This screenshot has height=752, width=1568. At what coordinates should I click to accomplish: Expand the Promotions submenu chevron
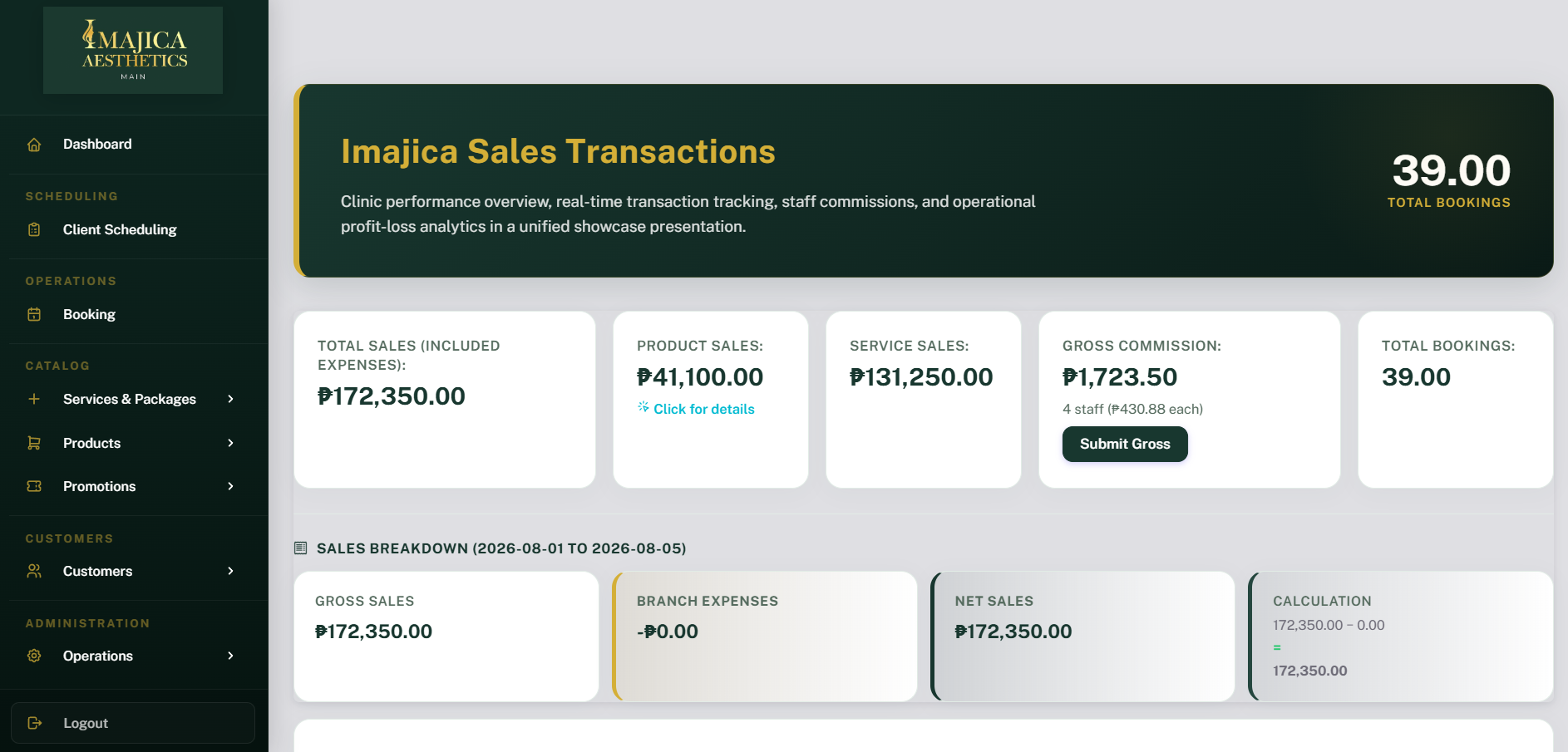click(x=231, y=486)
